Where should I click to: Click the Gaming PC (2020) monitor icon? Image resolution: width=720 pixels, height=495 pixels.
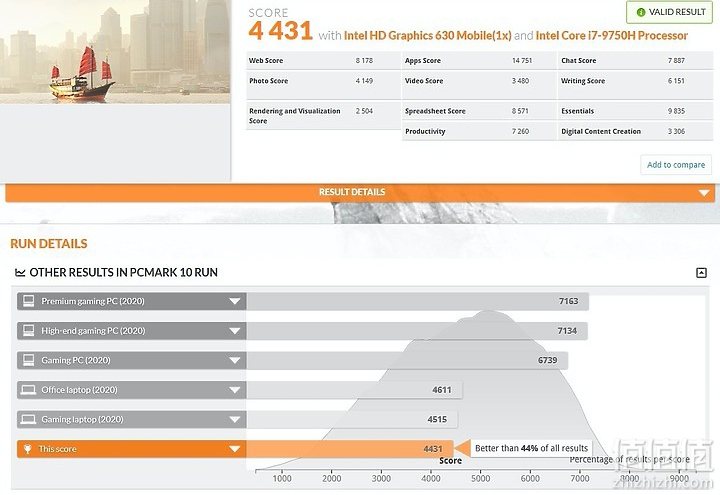coord(28,360)
